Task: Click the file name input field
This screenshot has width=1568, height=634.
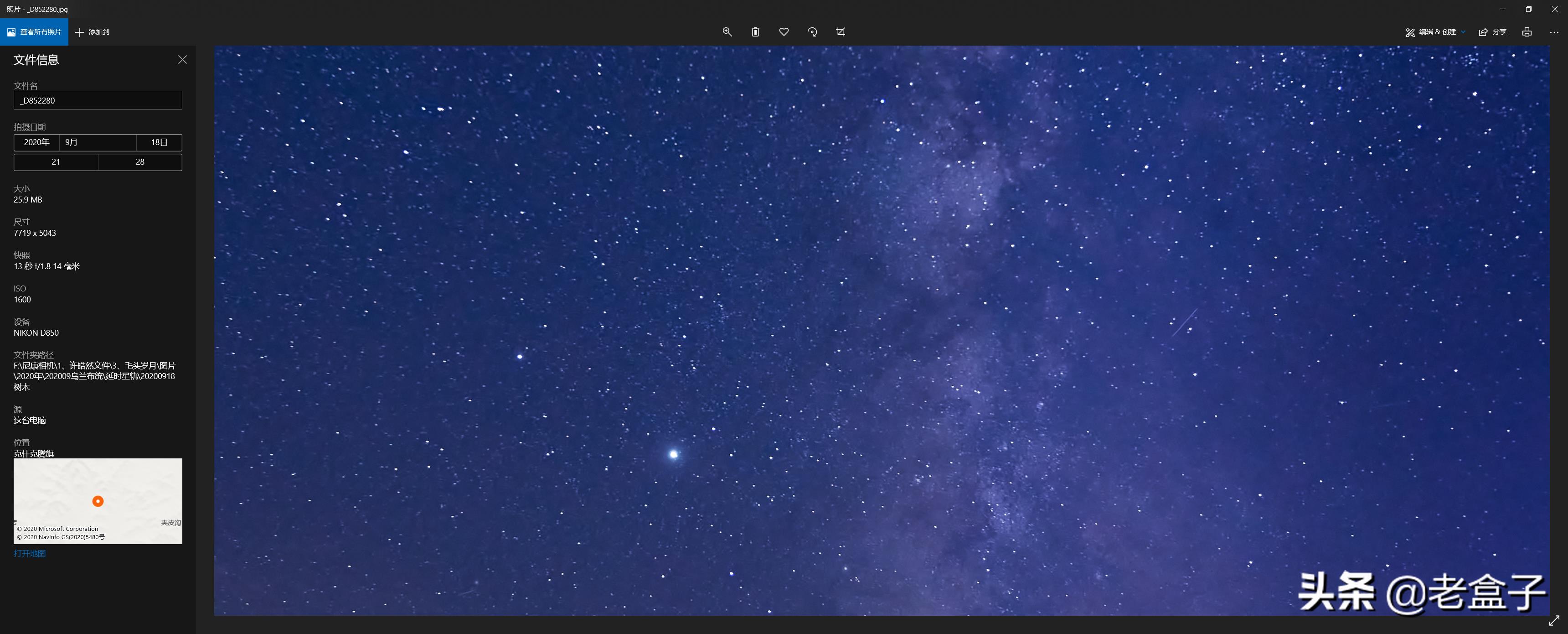Action: coord(98,100)
